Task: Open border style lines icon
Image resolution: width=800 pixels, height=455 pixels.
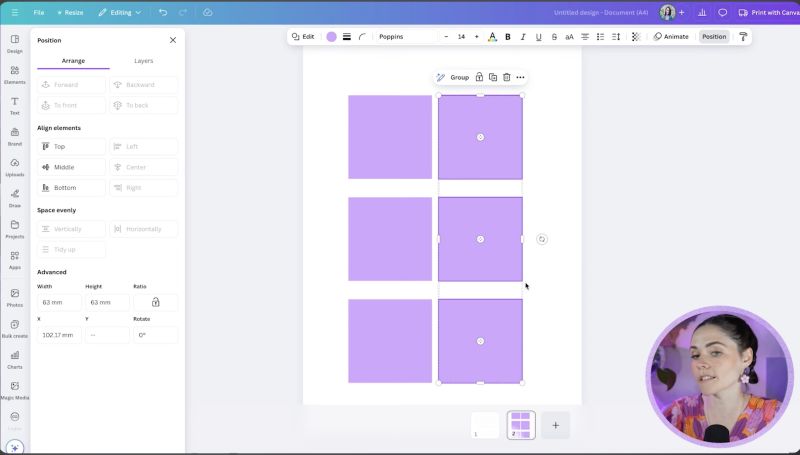Action: pos(347,37)
